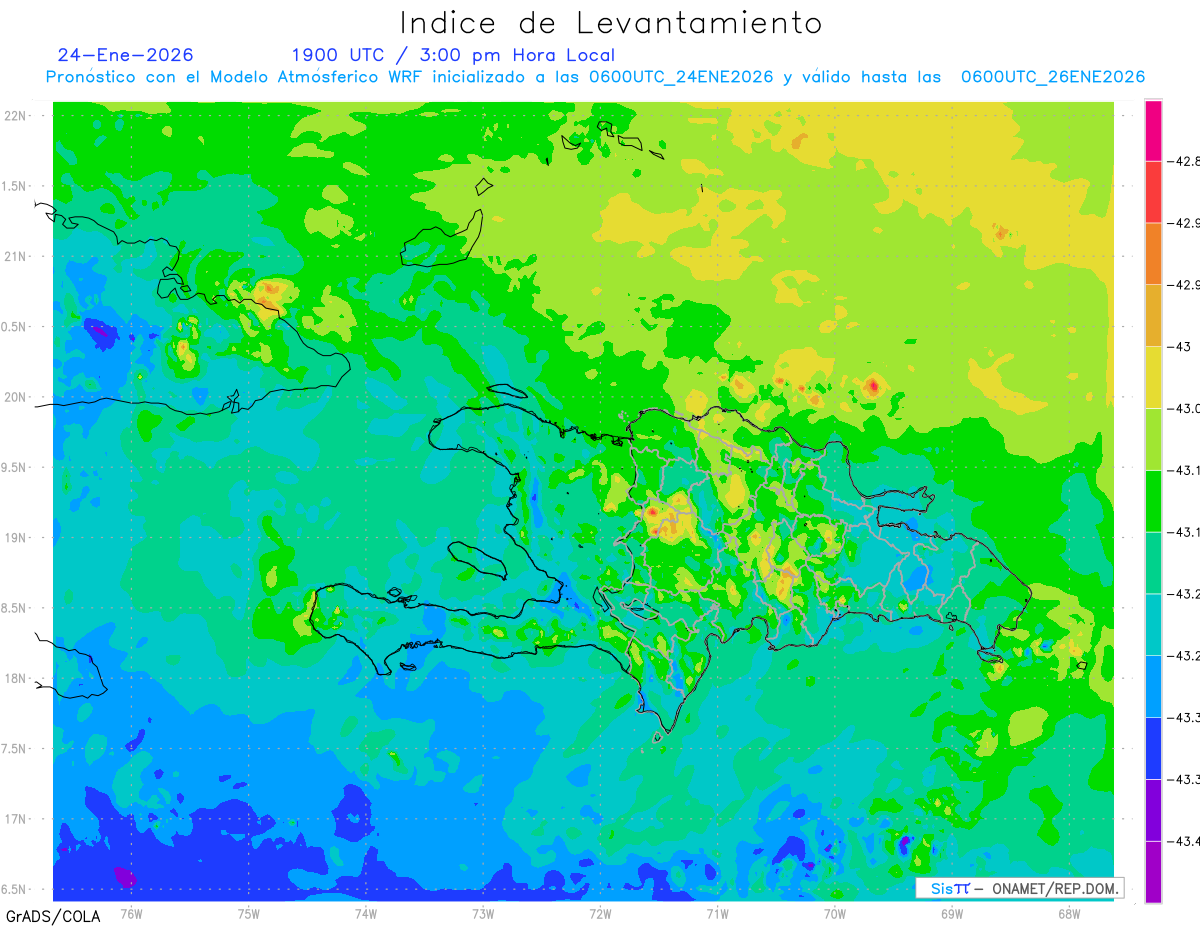Screen dimensions: 1200x927
Task: Click the '69W' longitude label
Action: [952, 914]
